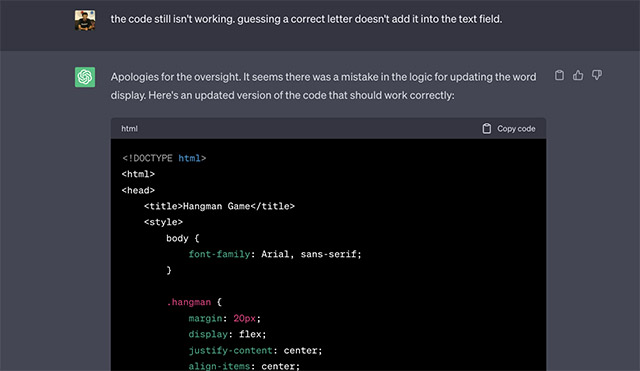Image resolution: width=640 pixels, height=371 pixels.
Task: Click the font-family property line
Action: 275,254
